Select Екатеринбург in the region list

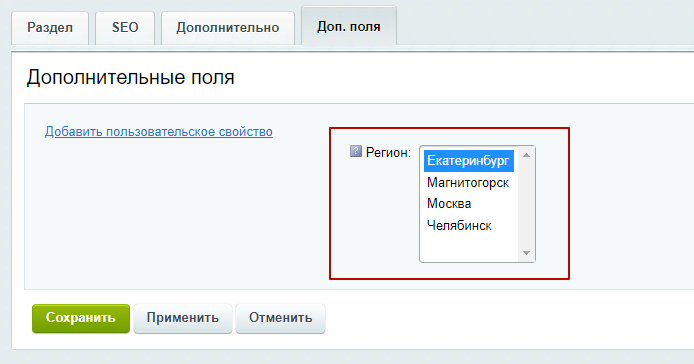[469, 161]
